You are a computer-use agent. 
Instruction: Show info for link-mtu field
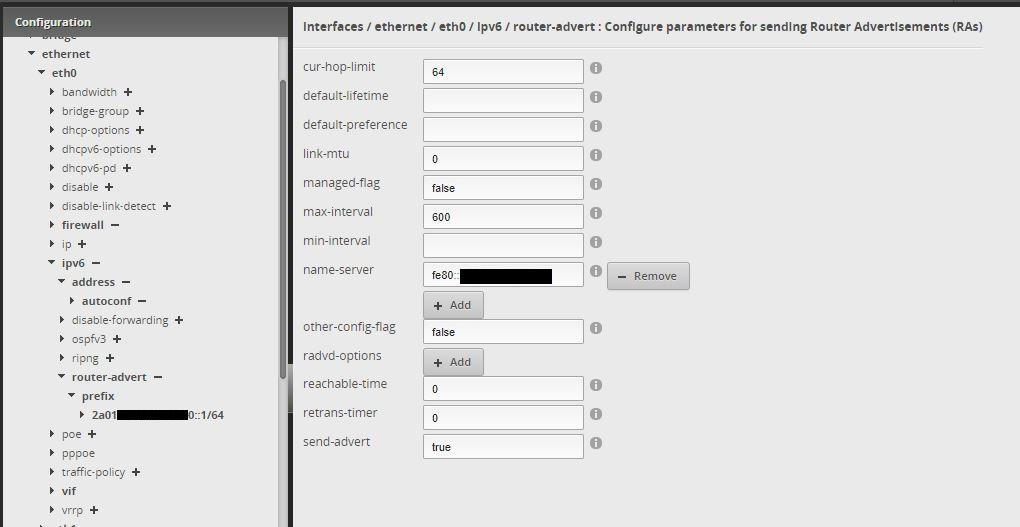tap(596, 156)
